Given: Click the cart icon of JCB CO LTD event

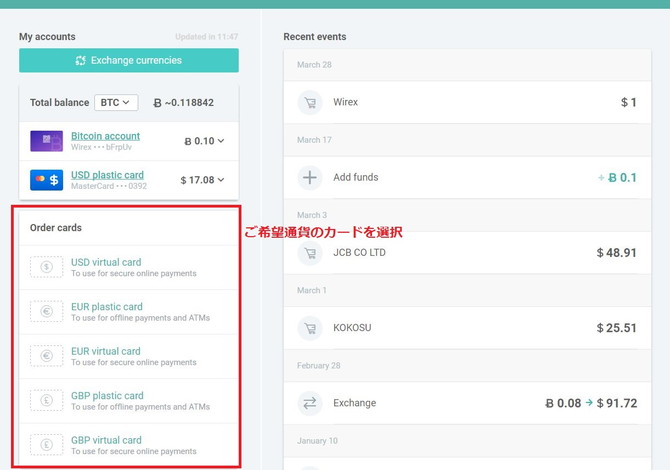Looking at the screenshot, I should coord(310,253).
